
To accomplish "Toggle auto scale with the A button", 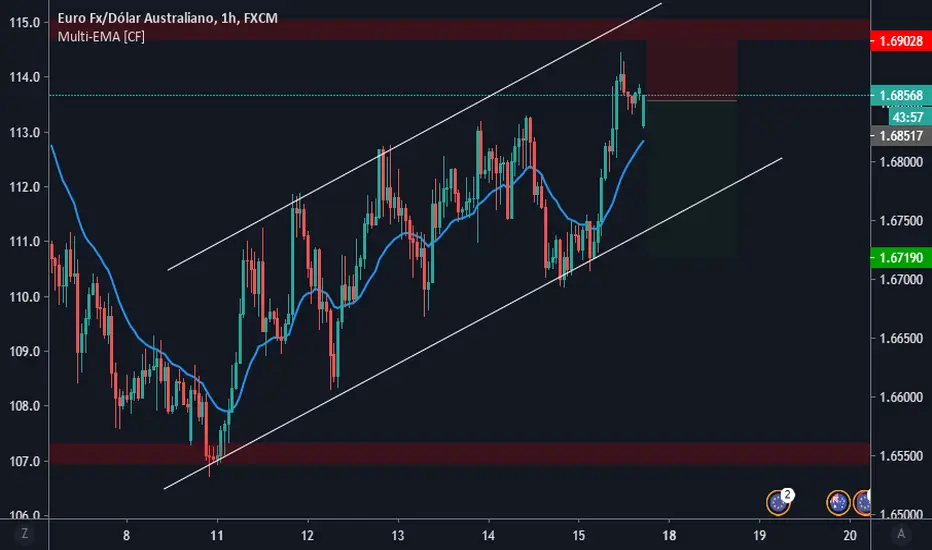I will point(901,534).
